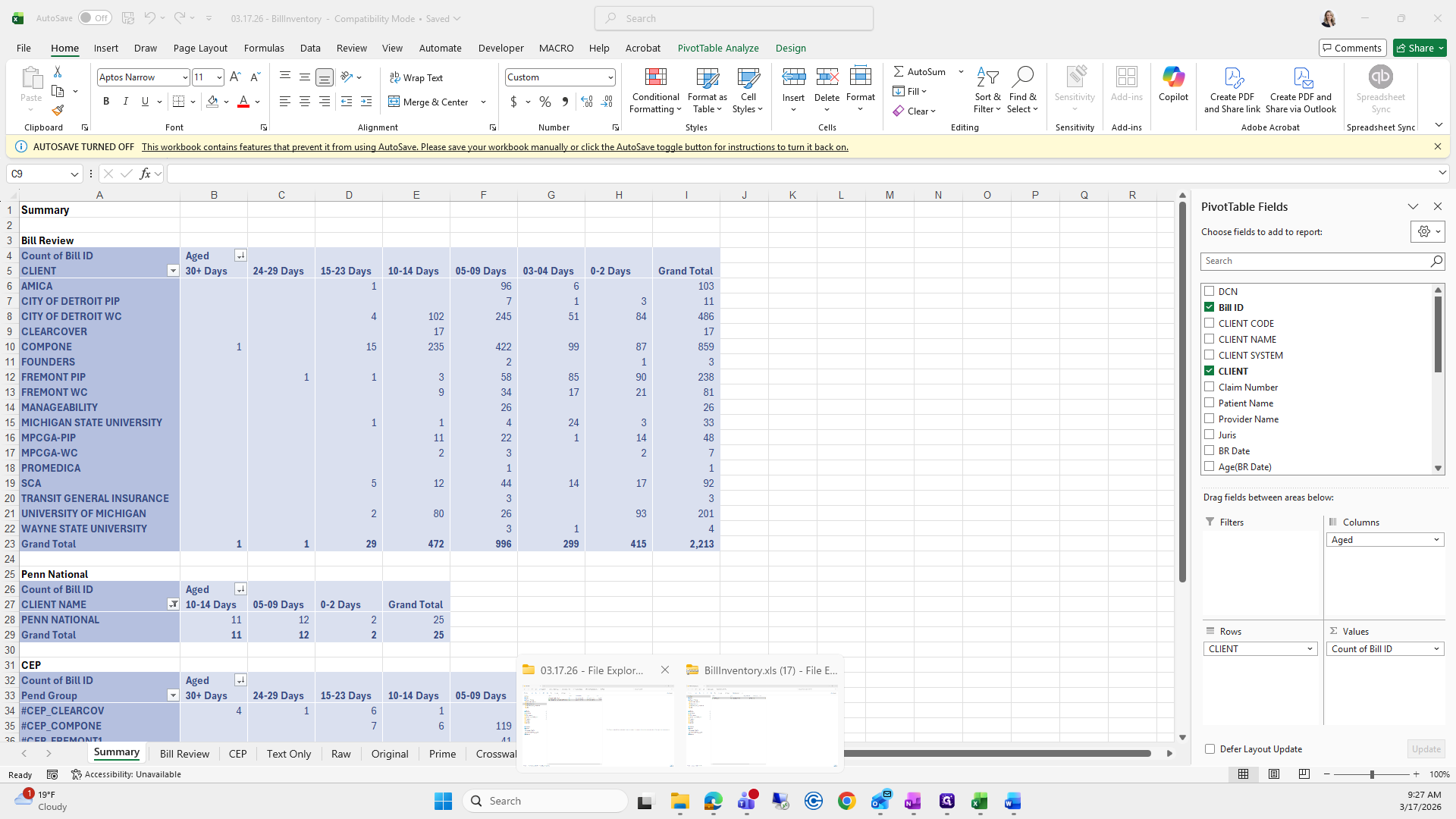The image size is (1456, 819).
Task: Check the DCN field checkbox
Action: click(1210, 291)
